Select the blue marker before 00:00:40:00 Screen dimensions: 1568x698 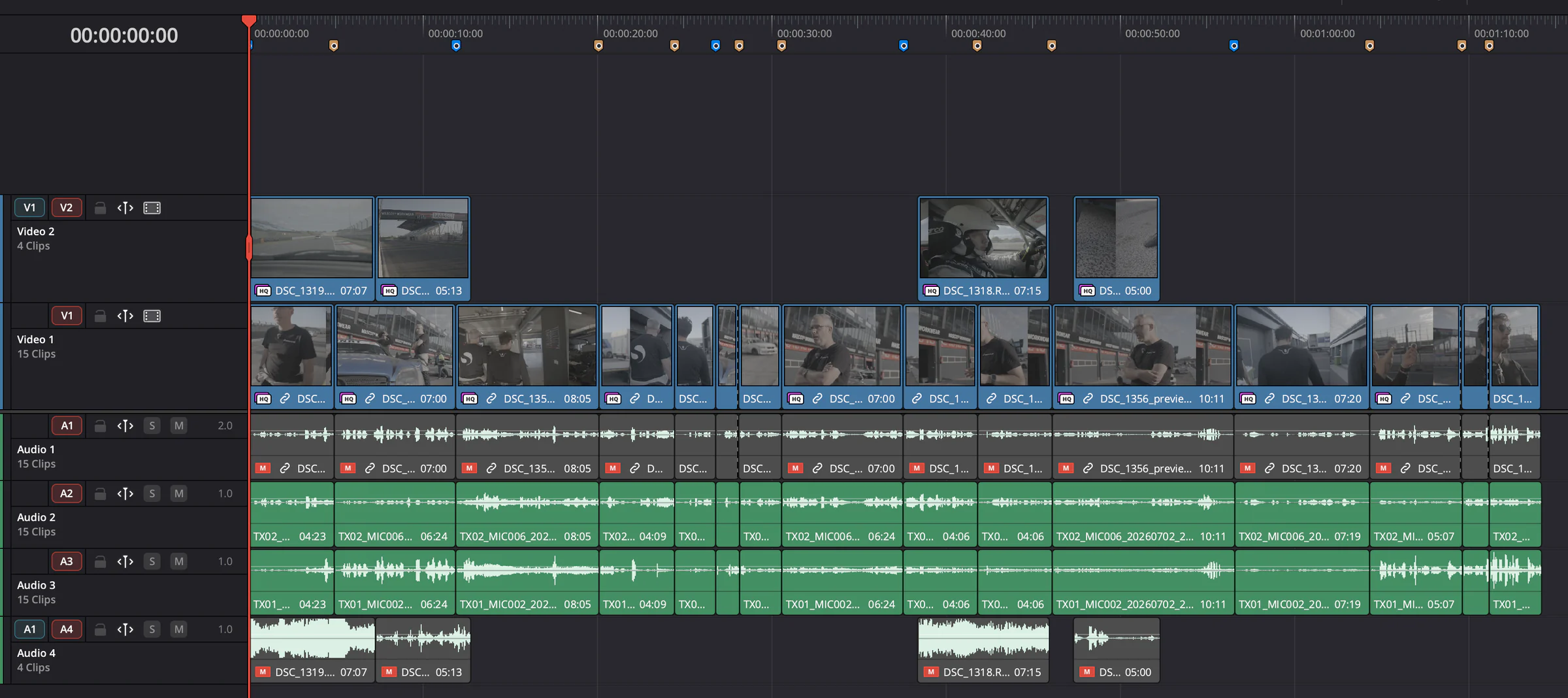(904, 46)
